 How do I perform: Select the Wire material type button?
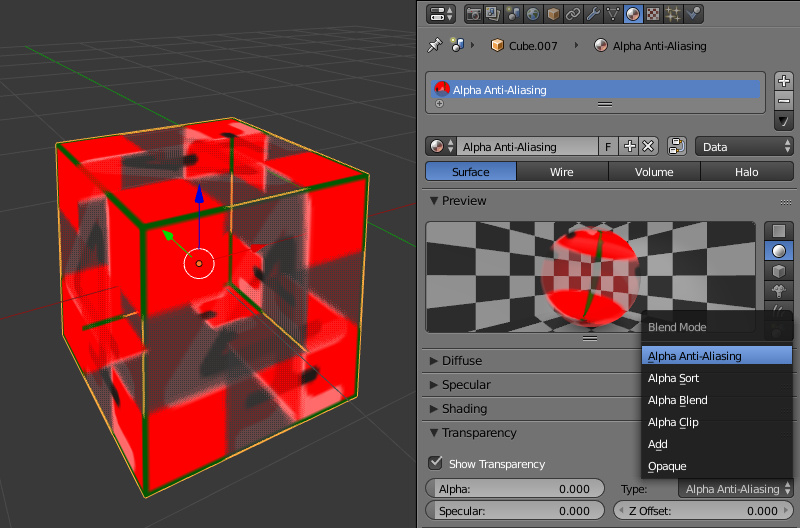pyautogui.click(x=562, y=172)
